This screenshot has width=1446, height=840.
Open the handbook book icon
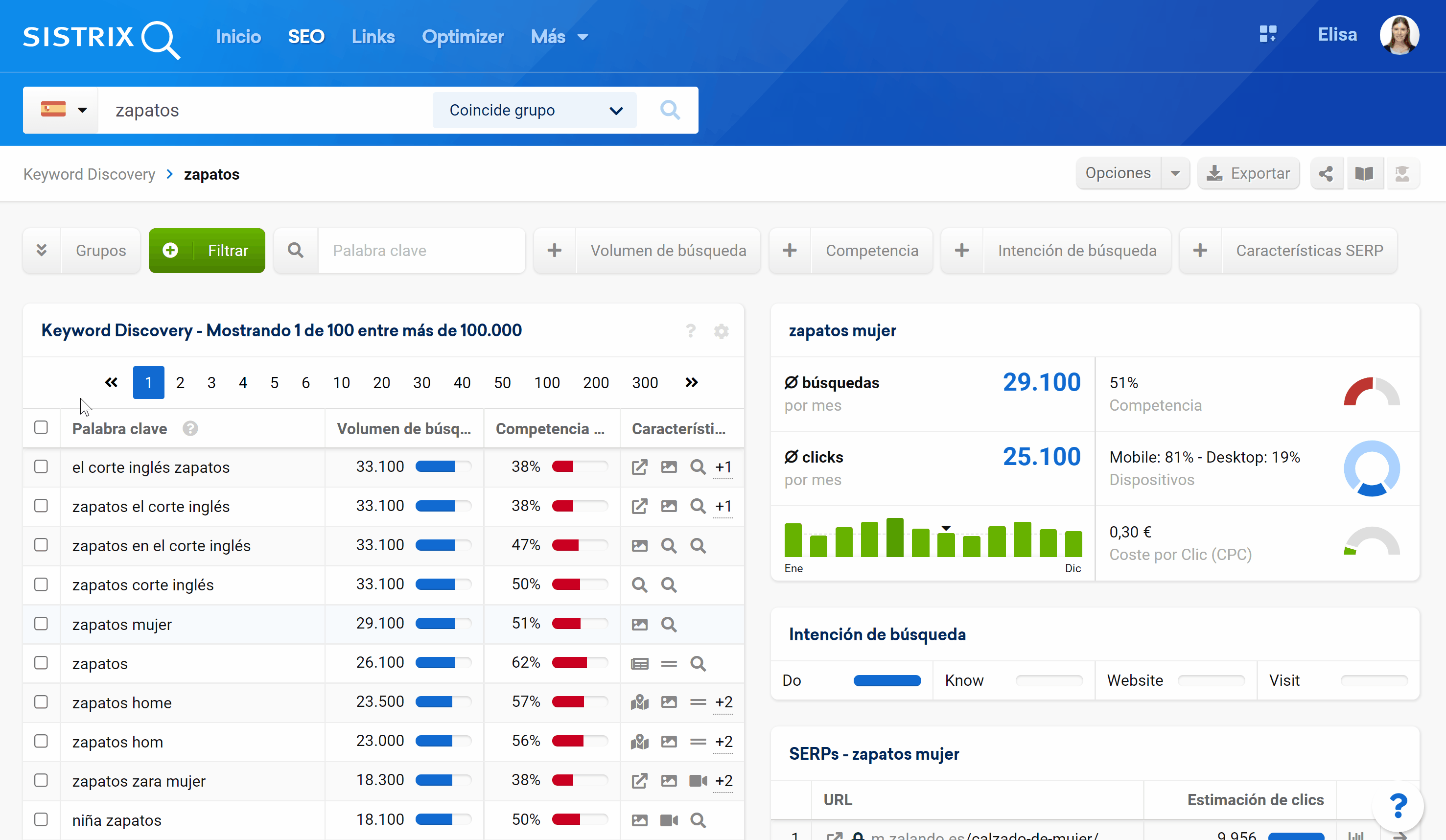coord(1364,174)
